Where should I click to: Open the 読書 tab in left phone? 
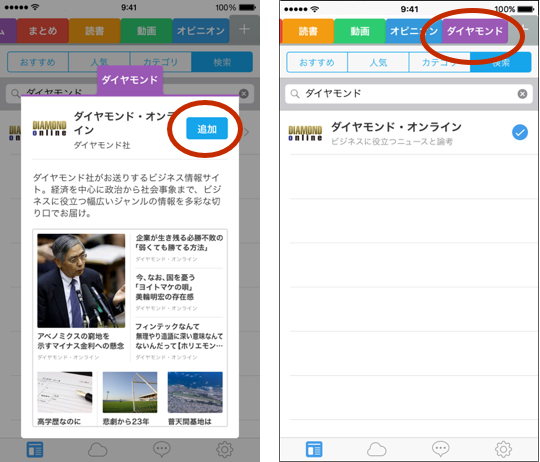(x=94, y=31)
